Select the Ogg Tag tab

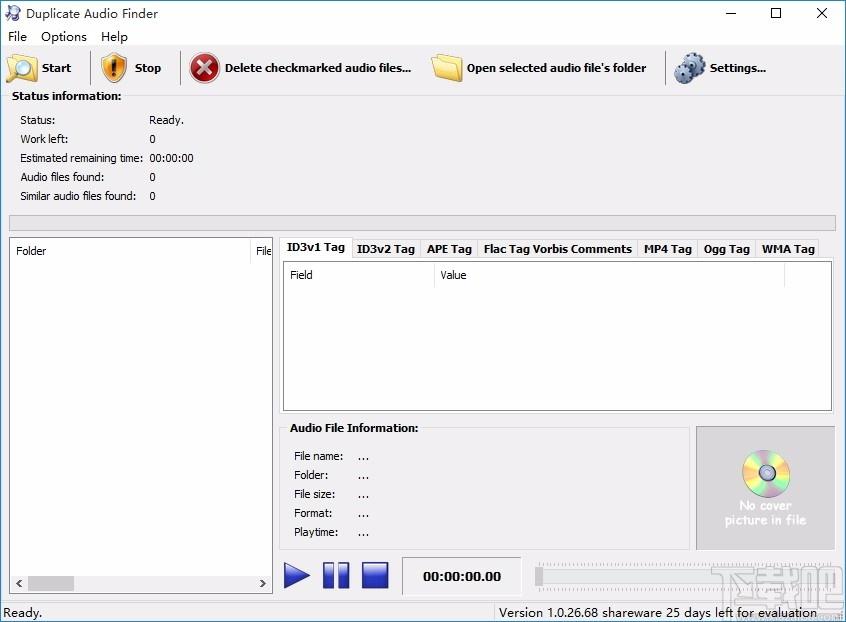click(x=726, y=249)
